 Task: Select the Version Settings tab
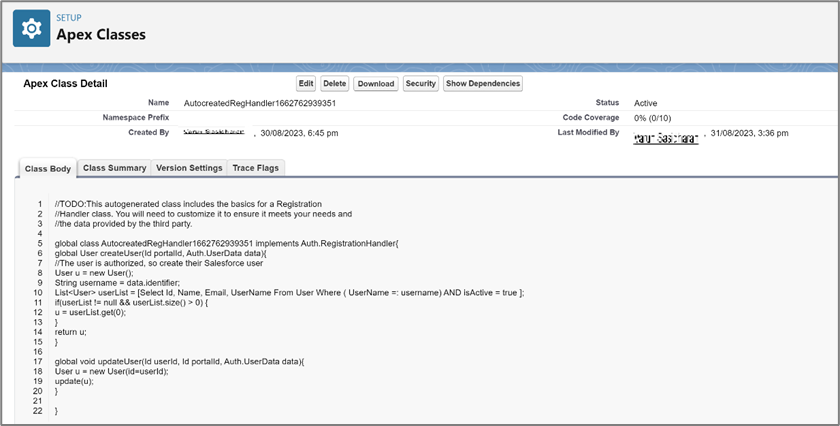[189, 168]
